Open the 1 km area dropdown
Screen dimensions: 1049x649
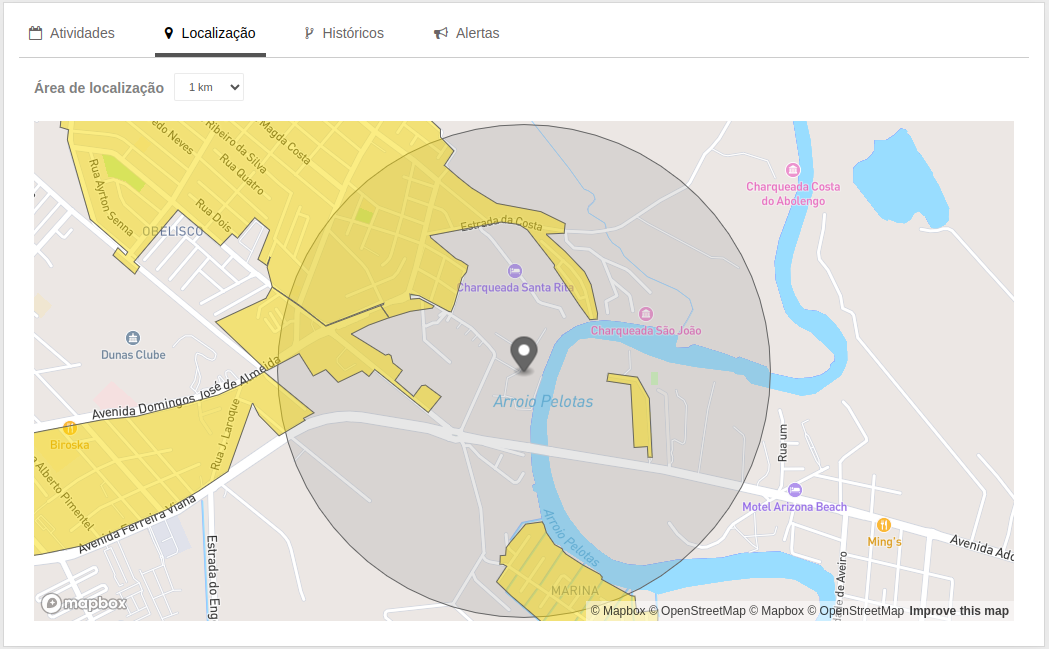point(209,88)
